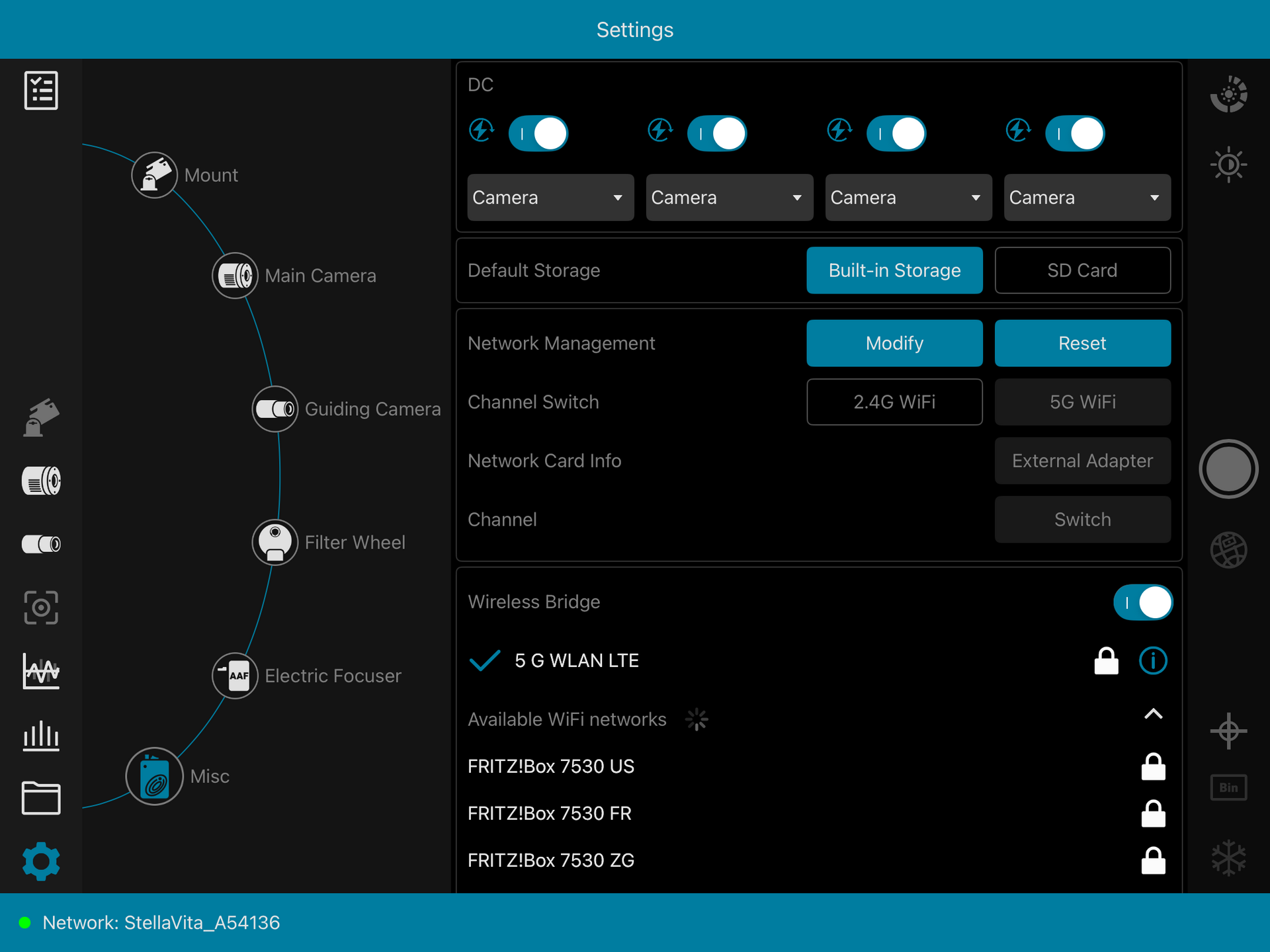Open the settings gear icon
Screen dimensions: 1270x952
[41, 861]
